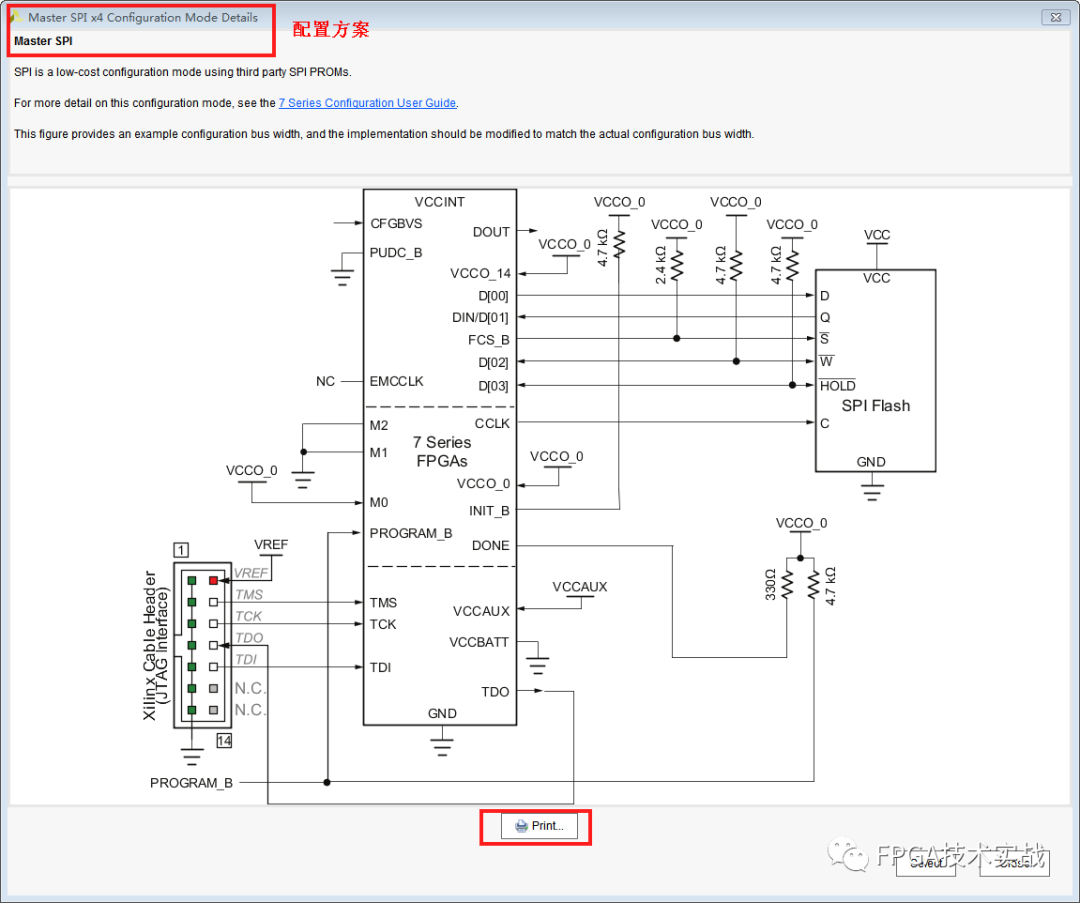Click the Print button

(540, 825)
